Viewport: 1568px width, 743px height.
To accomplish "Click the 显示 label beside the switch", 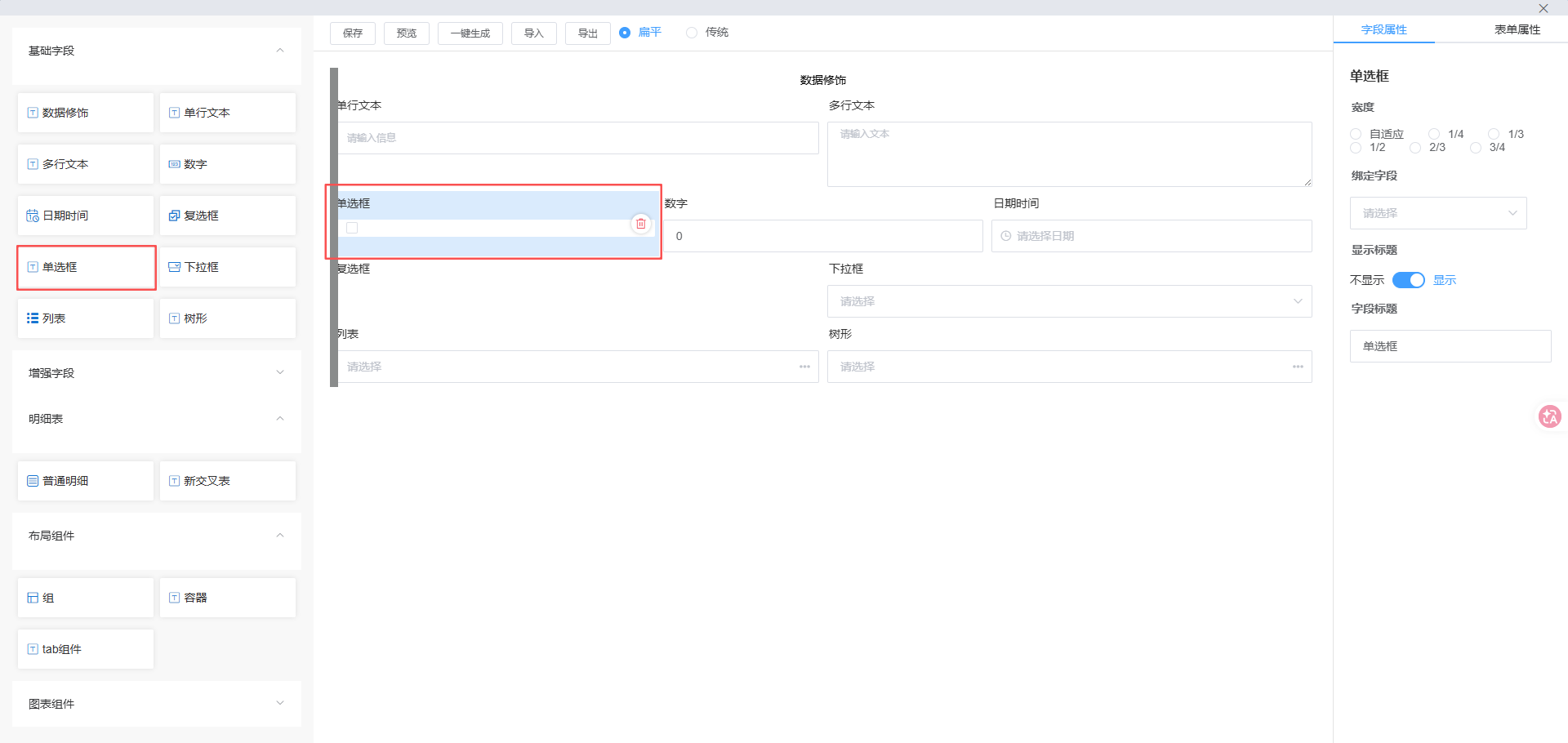I will [x=1445, y=280].
